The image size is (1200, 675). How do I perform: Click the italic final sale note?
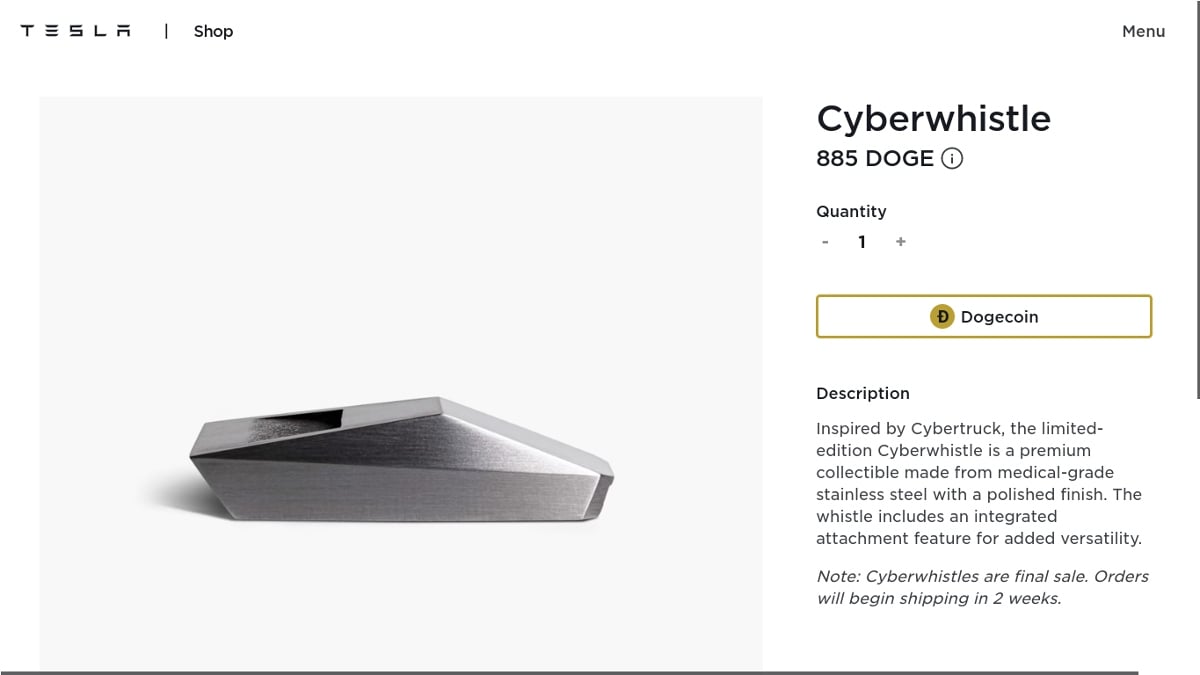click(x=982, y=587)
